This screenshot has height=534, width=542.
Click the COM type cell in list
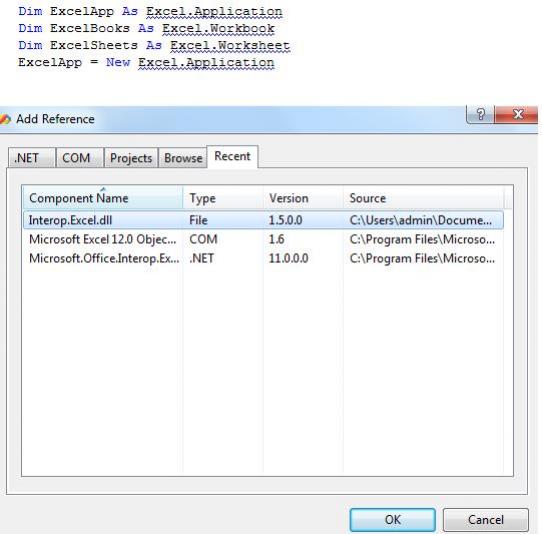(203, 239)
